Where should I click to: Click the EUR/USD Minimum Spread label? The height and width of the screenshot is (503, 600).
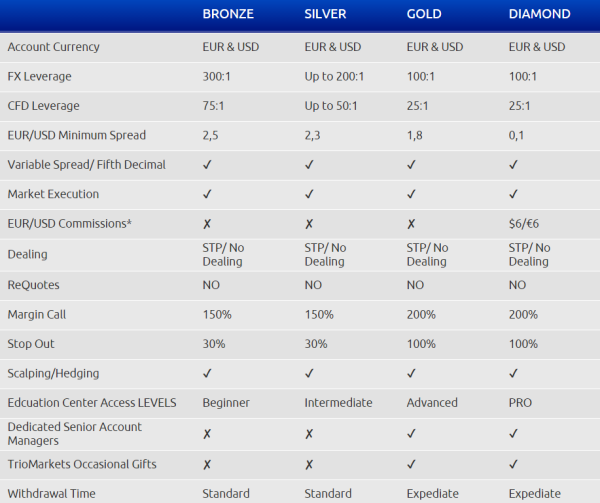point(77,135)
